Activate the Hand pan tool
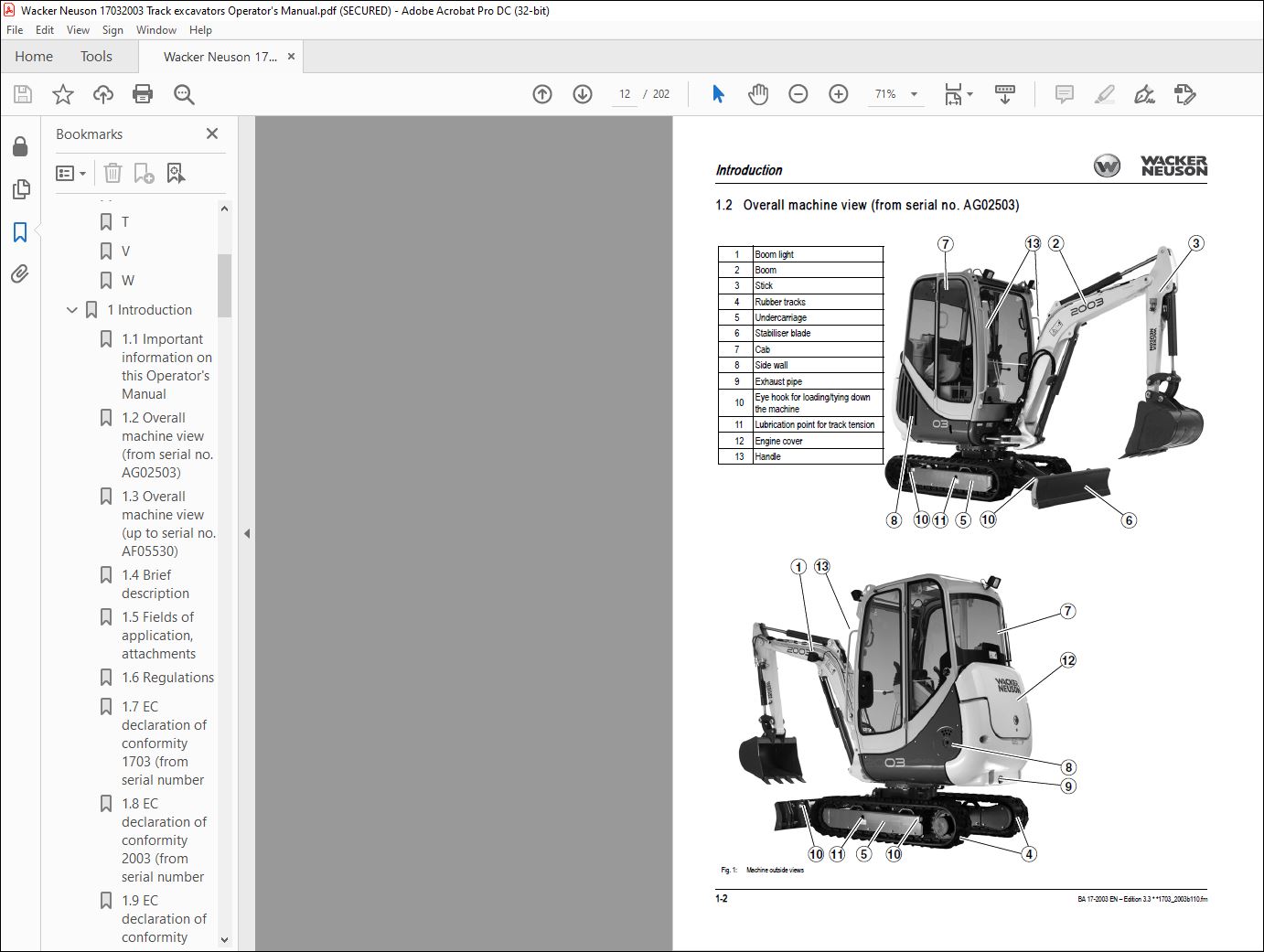This screenshot has height=952, width=1264. click(x=758, y=94)
